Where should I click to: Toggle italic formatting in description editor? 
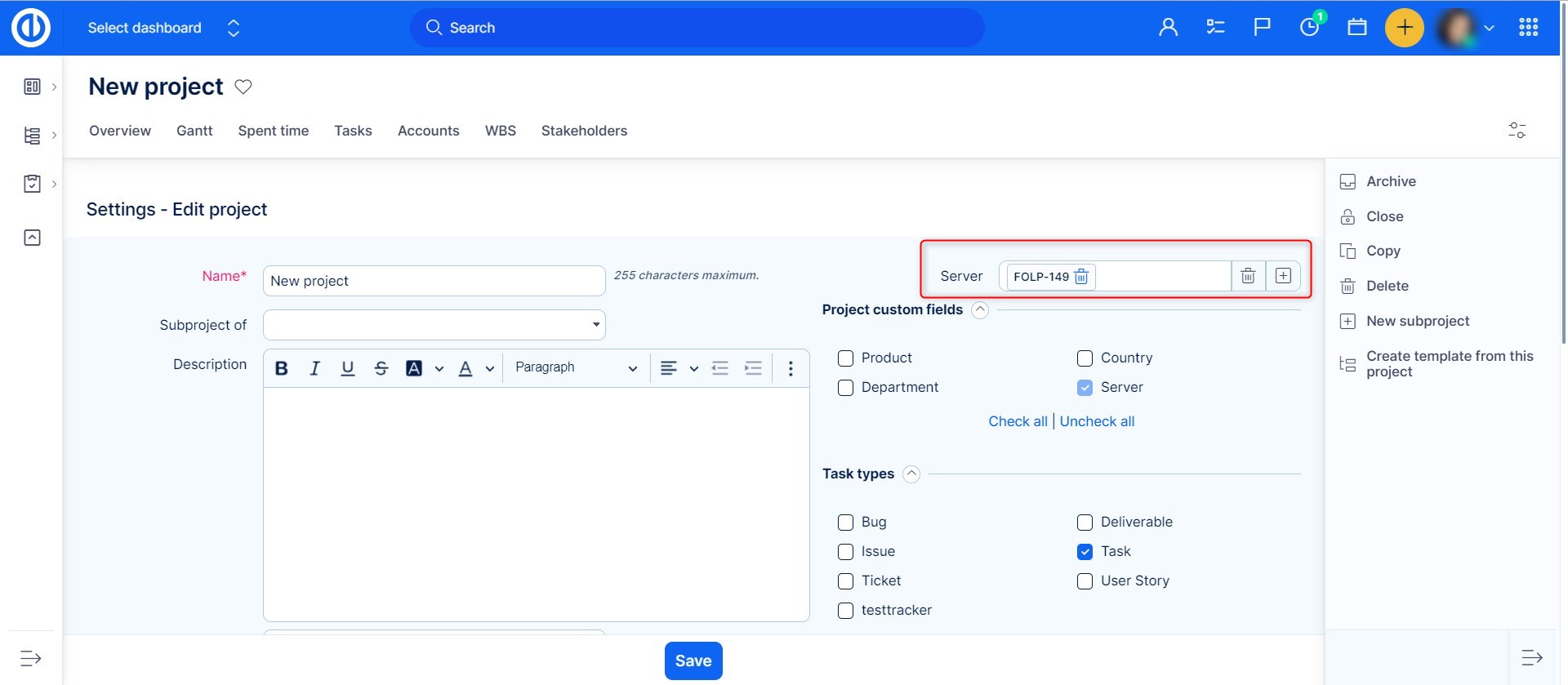click(314, 368)
